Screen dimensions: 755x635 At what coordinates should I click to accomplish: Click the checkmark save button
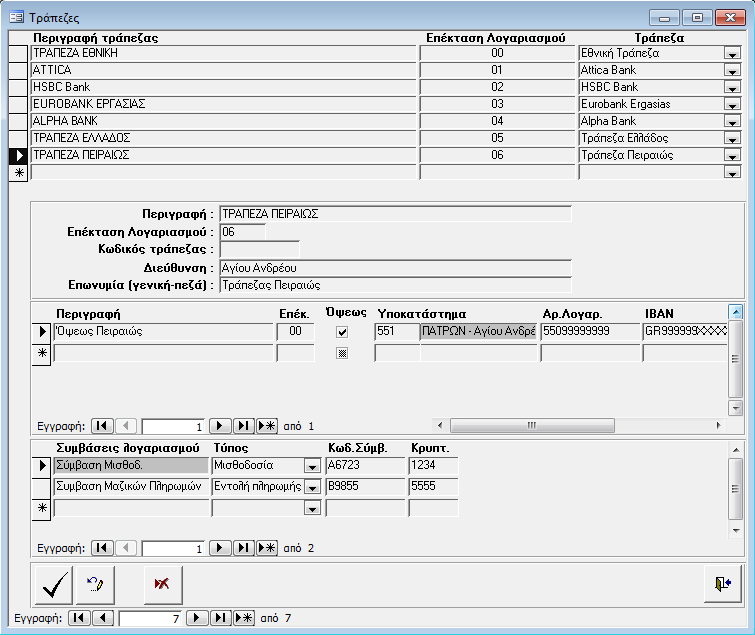[x=52, y=585]
